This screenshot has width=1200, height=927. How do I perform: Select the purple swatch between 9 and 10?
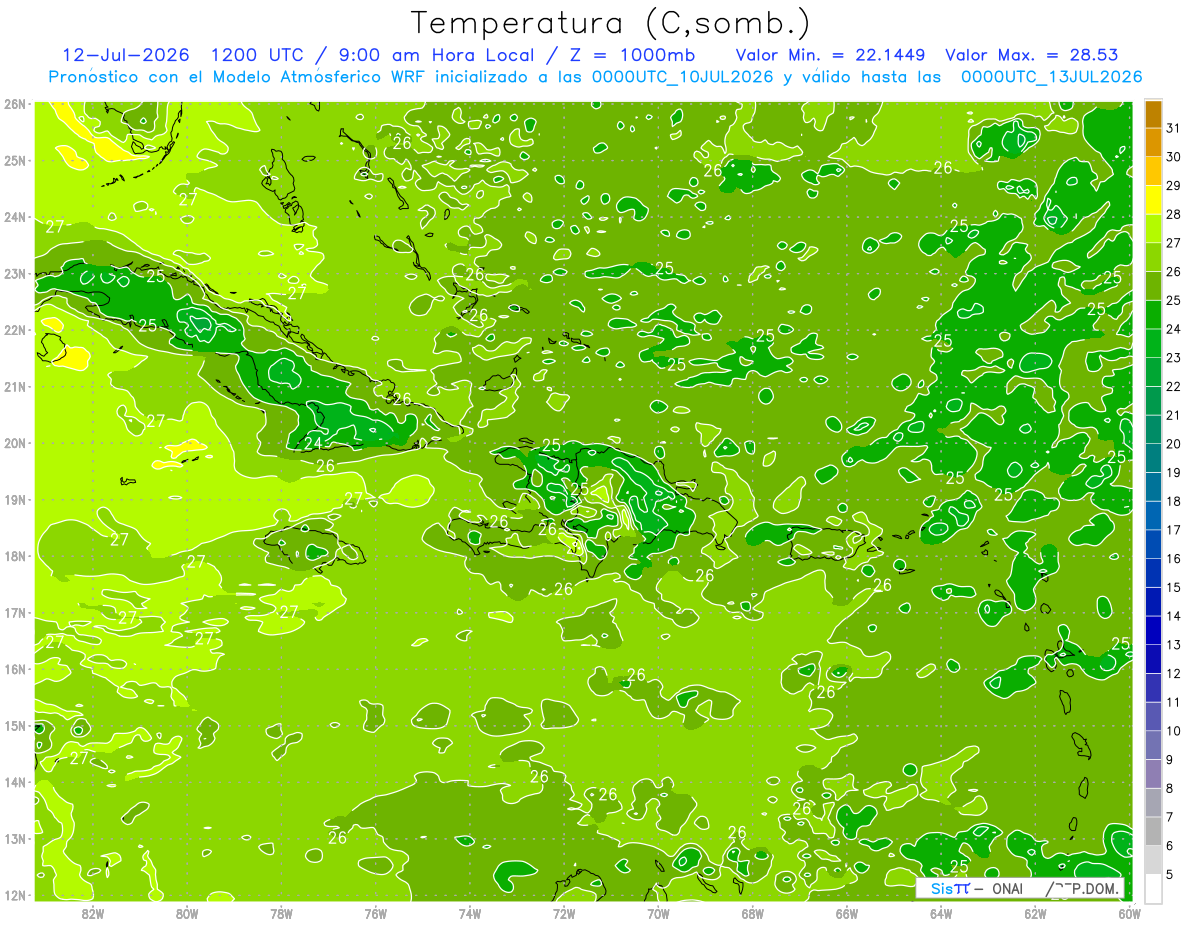(1153, 745)
